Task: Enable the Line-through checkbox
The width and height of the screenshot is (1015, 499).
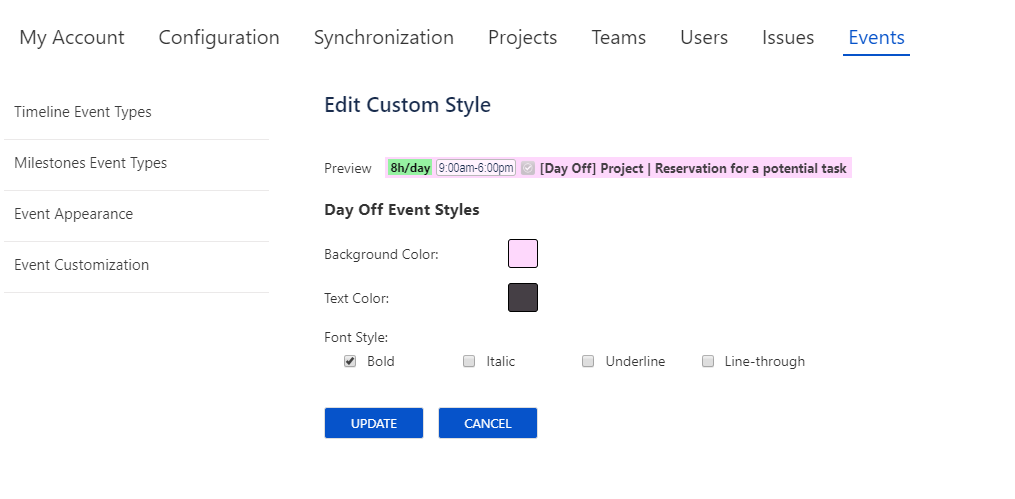Action: click(x=708, y=362)
